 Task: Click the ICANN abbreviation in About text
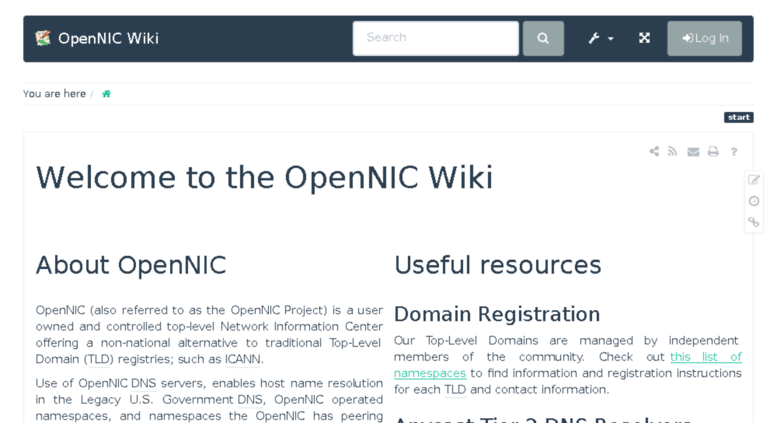242,359
